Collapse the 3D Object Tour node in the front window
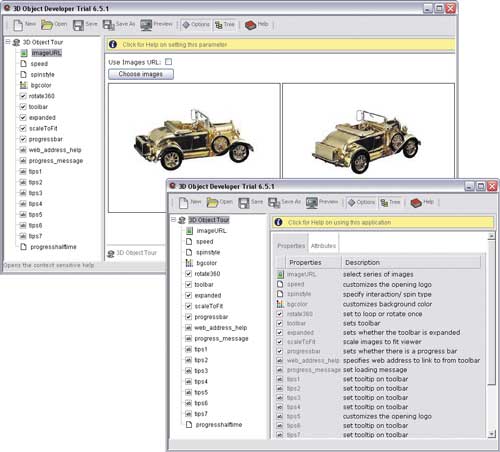This screenshot has height=452, width=500. click(x=173, y=219)
